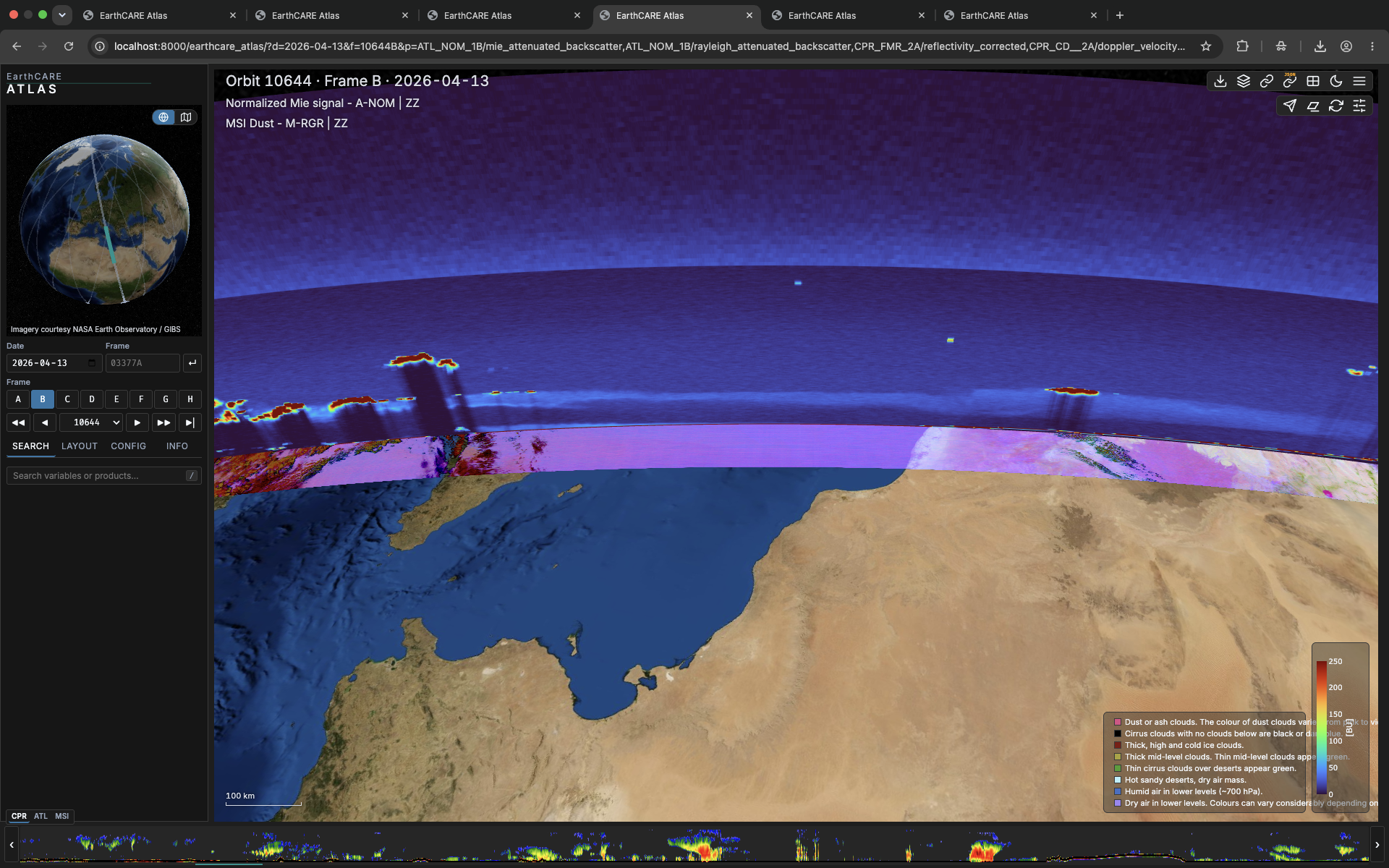Click the Frame ID input field
Screen dimensions: 1389x868
(x=143, y=363)
